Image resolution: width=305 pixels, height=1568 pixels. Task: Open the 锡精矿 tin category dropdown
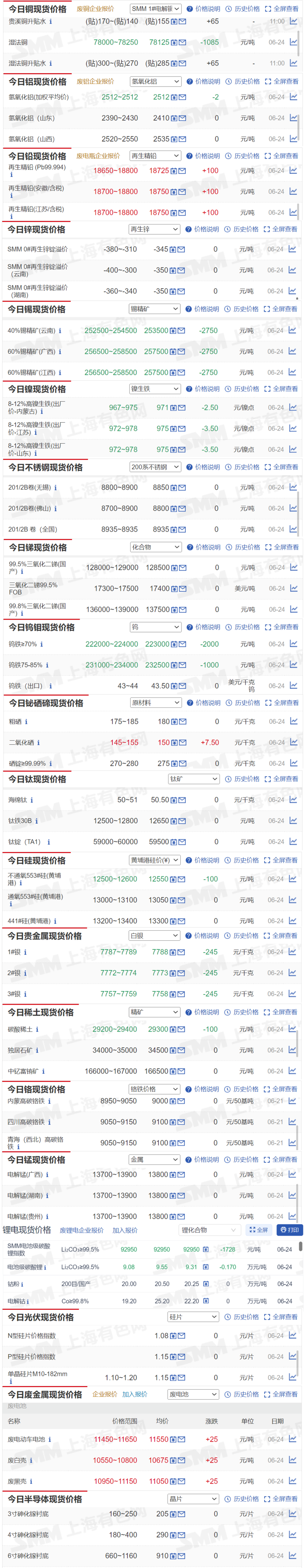[154, 309]
